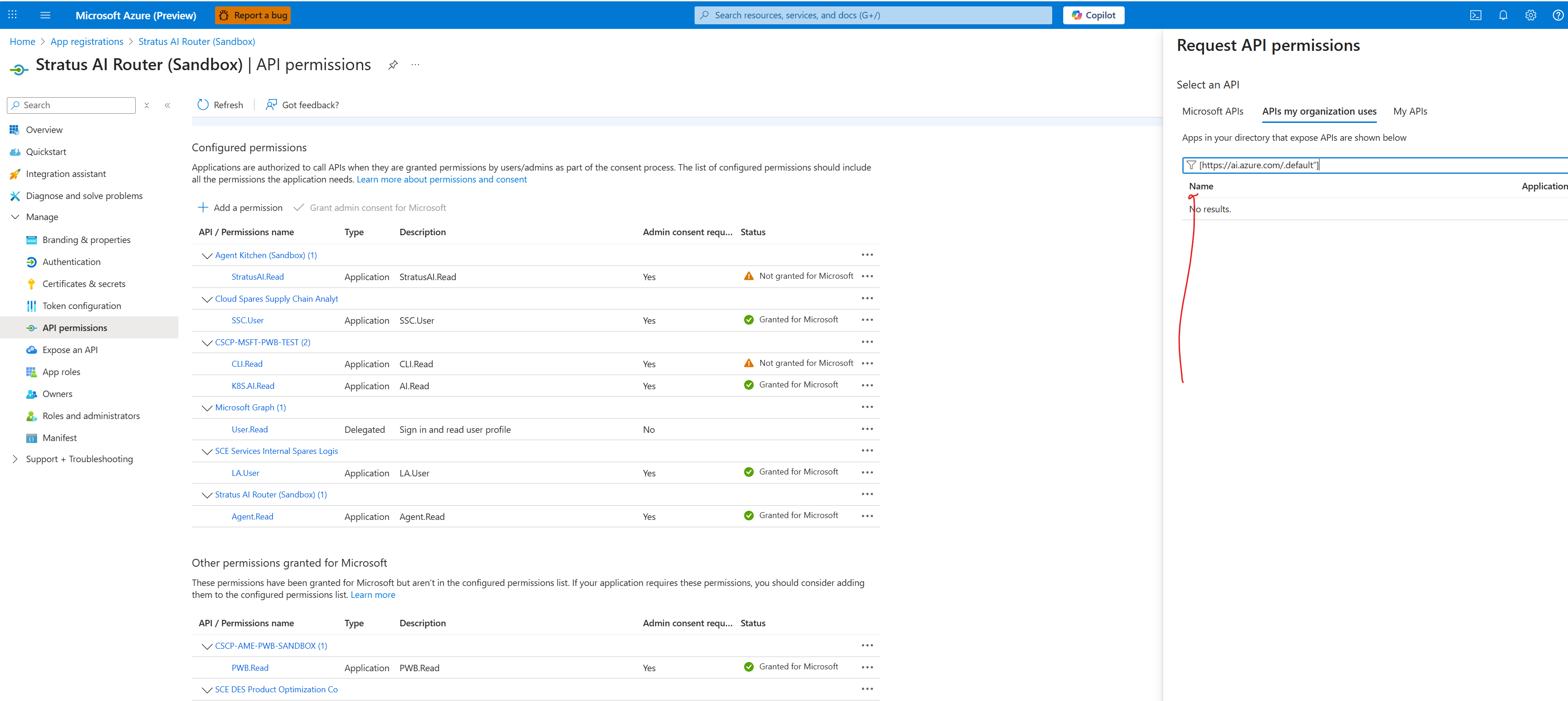Open the blade ellipsis menu beside pin
The height and width of the screenshot is (701, 1568).
(x=415, y=65)
